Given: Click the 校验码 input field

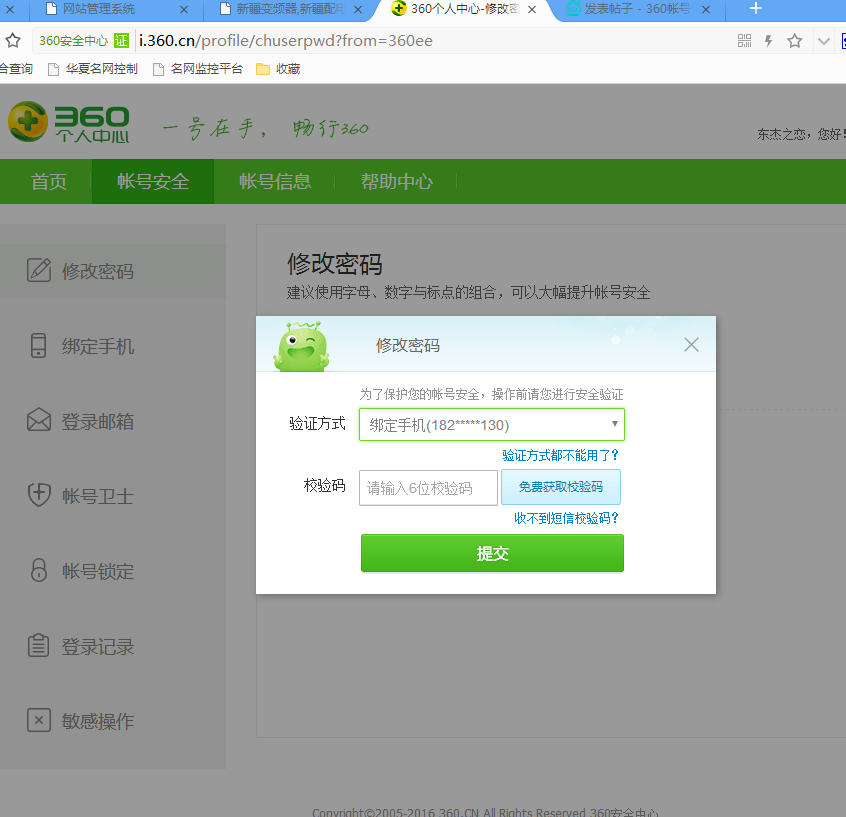Looking at the screenshot, I should pos(428,488).
